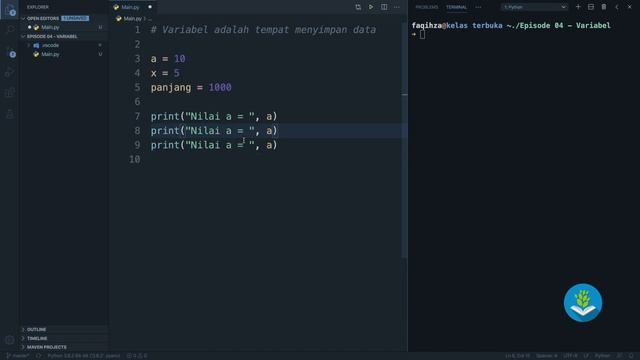Switch to the Terminal tab

(456, 7)
